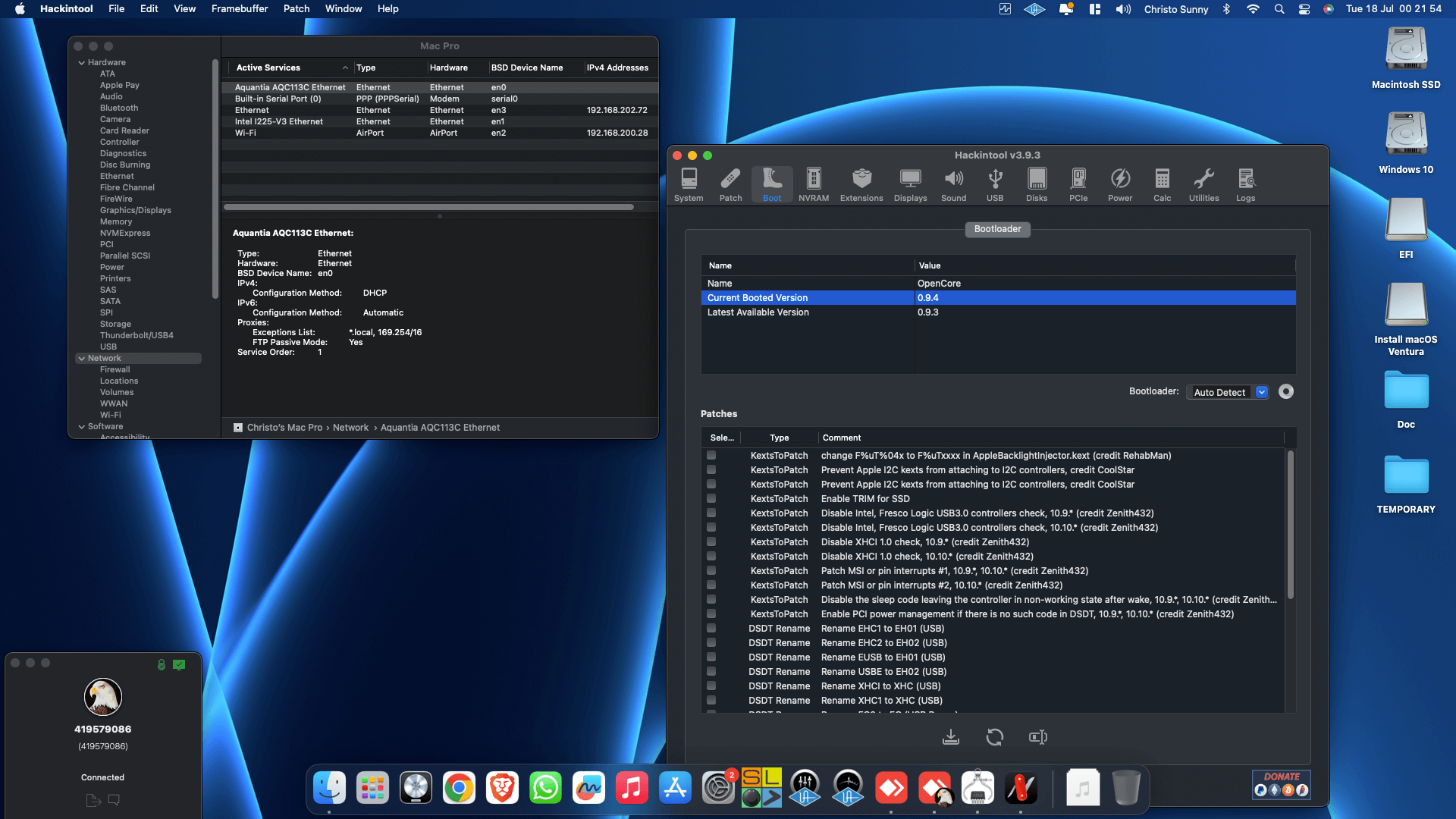
Task: Open App Store from the Dock
Action: click(675, 789)
